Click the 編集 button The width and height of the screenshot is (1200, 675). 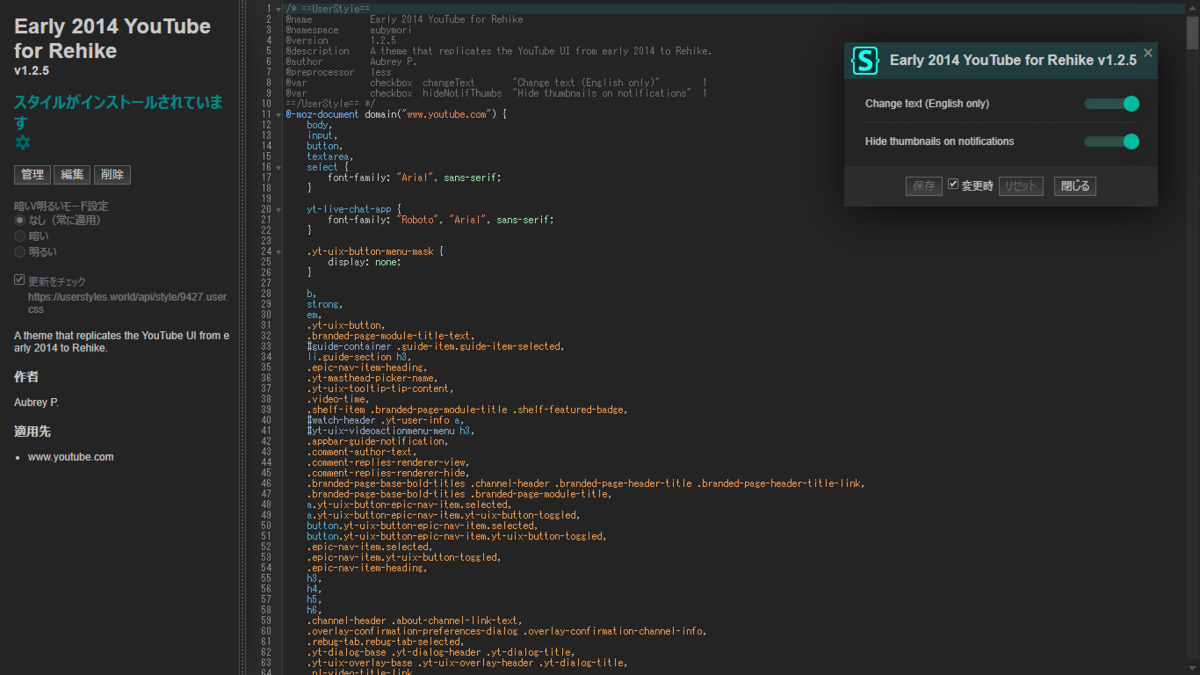[x=72, y=175]
